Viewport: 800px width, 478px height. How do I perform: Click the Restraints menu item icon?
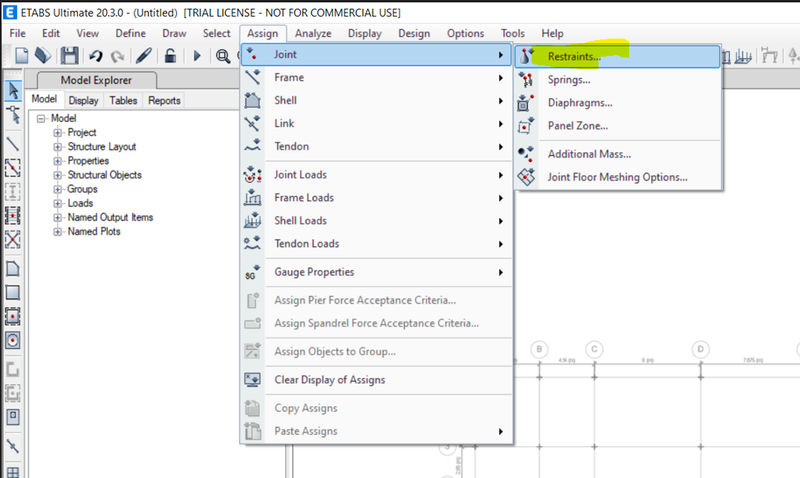(x=526, y=56)
